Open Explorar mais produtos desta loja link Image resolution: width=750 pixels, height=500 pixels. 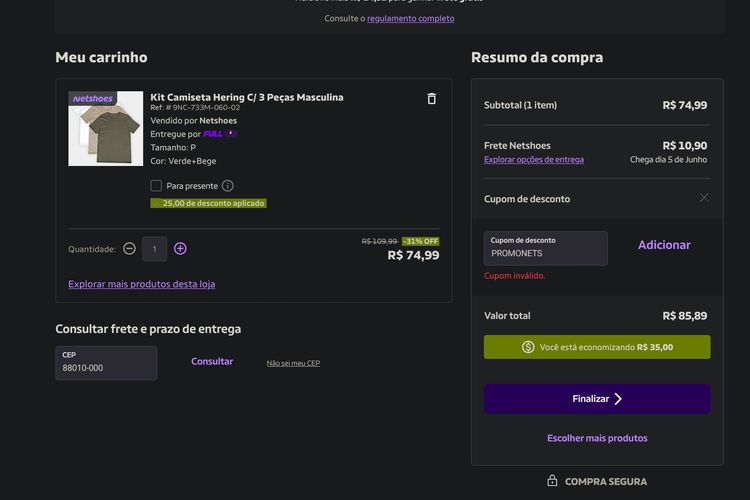coord(142,284)
